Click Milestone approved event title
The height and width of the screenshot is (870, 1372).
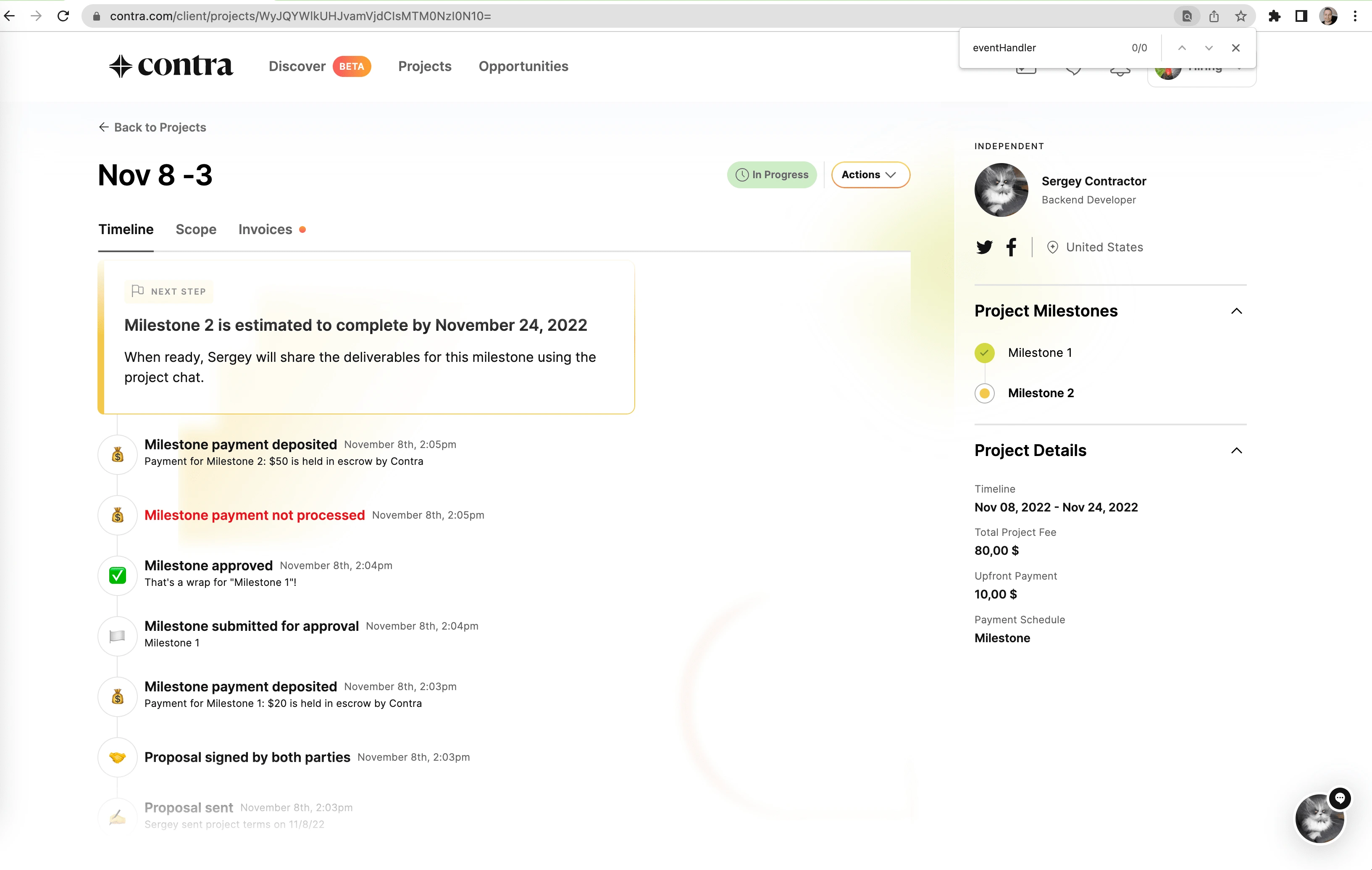pos(208,566)
